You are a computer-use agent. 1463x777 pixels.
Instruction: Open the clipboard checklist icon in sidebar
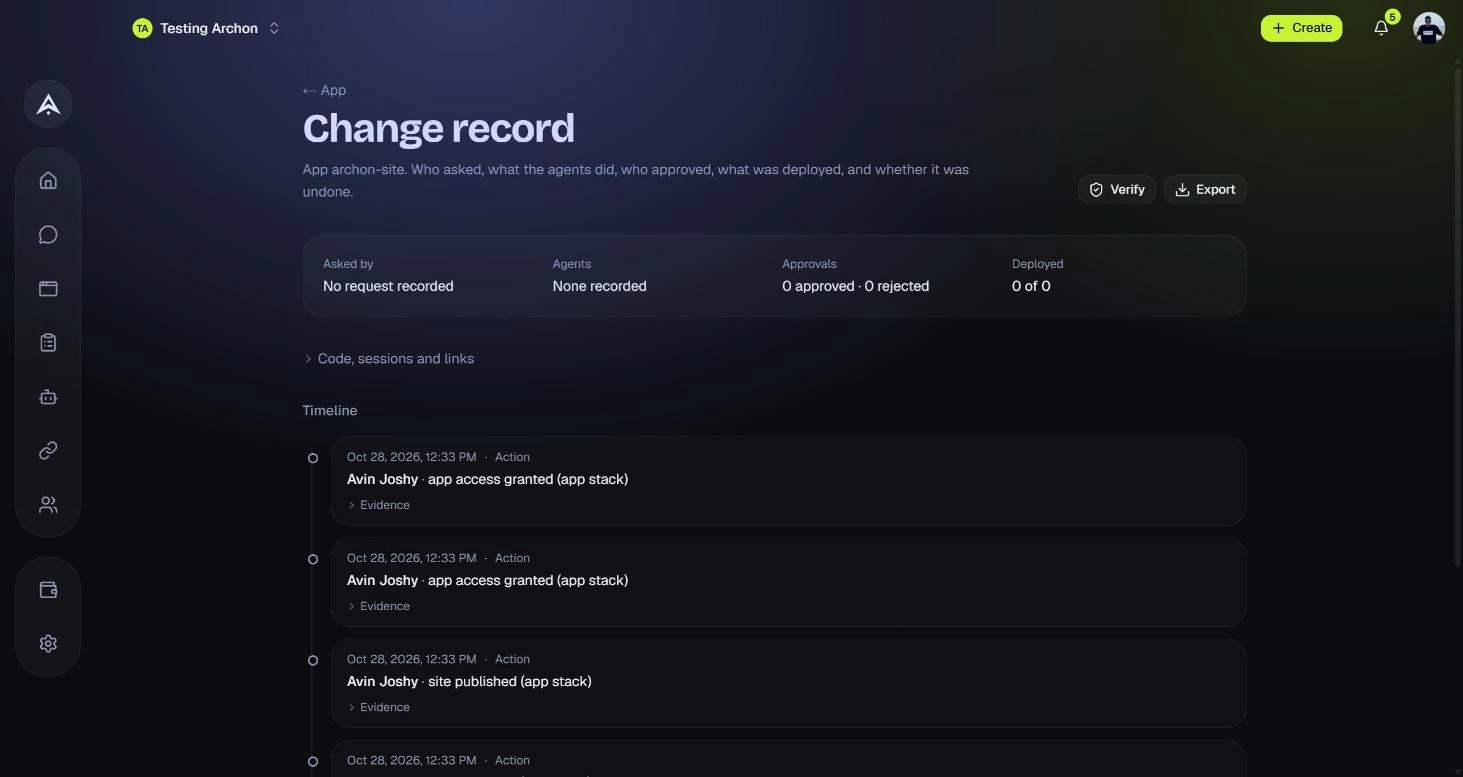click(48, 343)
